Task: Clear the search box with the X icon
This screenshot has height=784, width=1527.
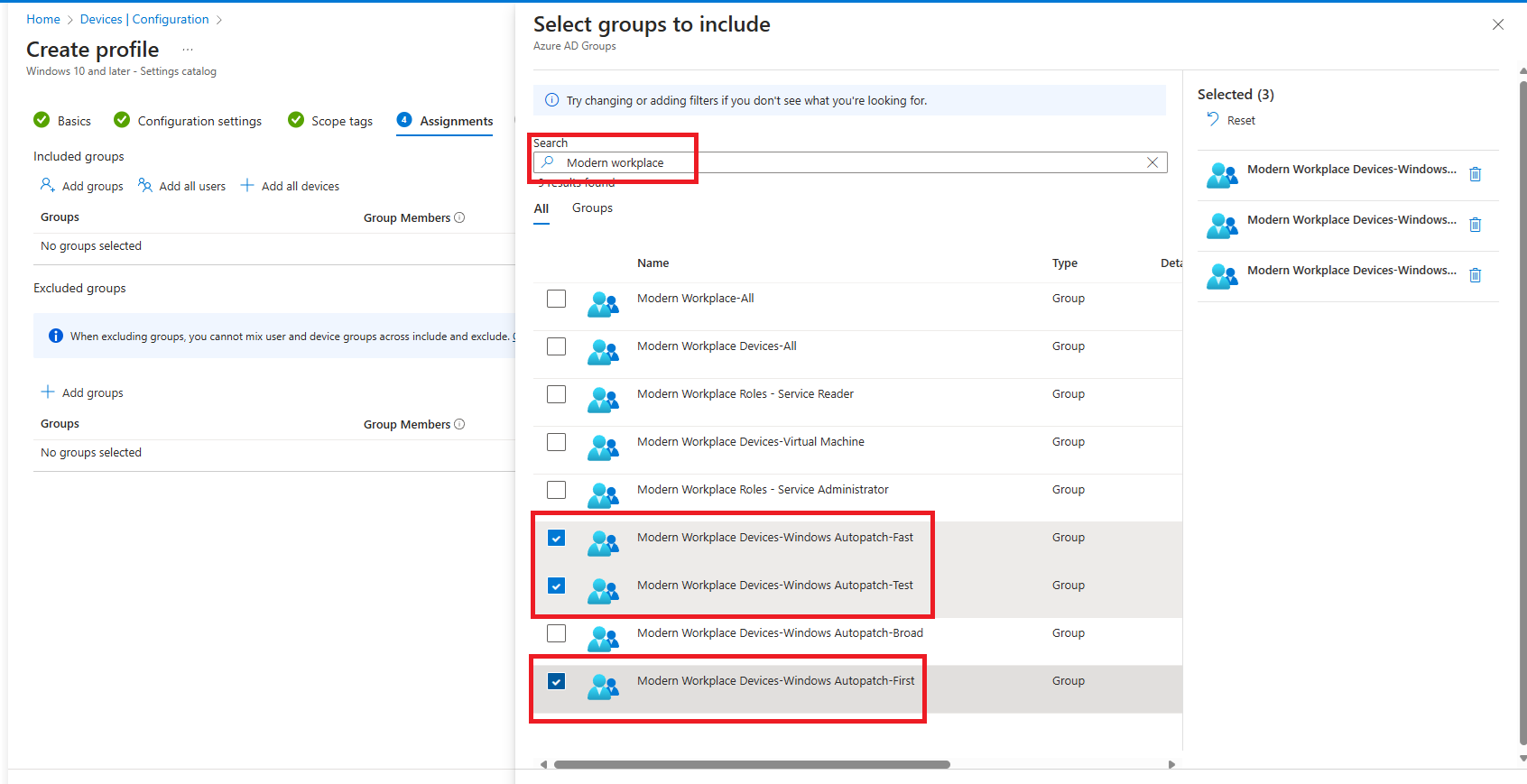Action: tap(1152, 162)
